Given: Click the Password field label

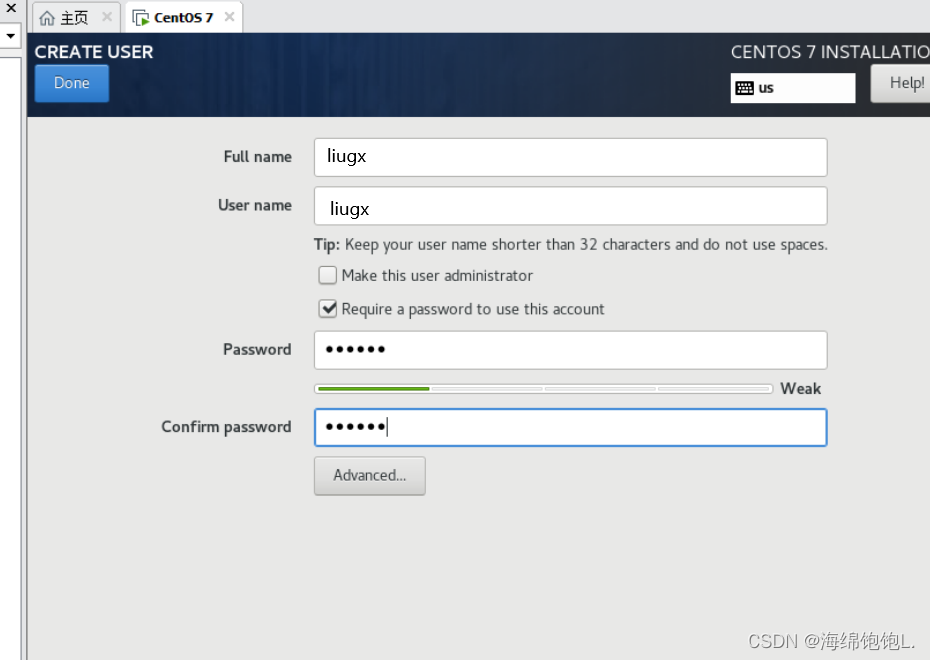Looking at the screenshot, I should [257, 350].
